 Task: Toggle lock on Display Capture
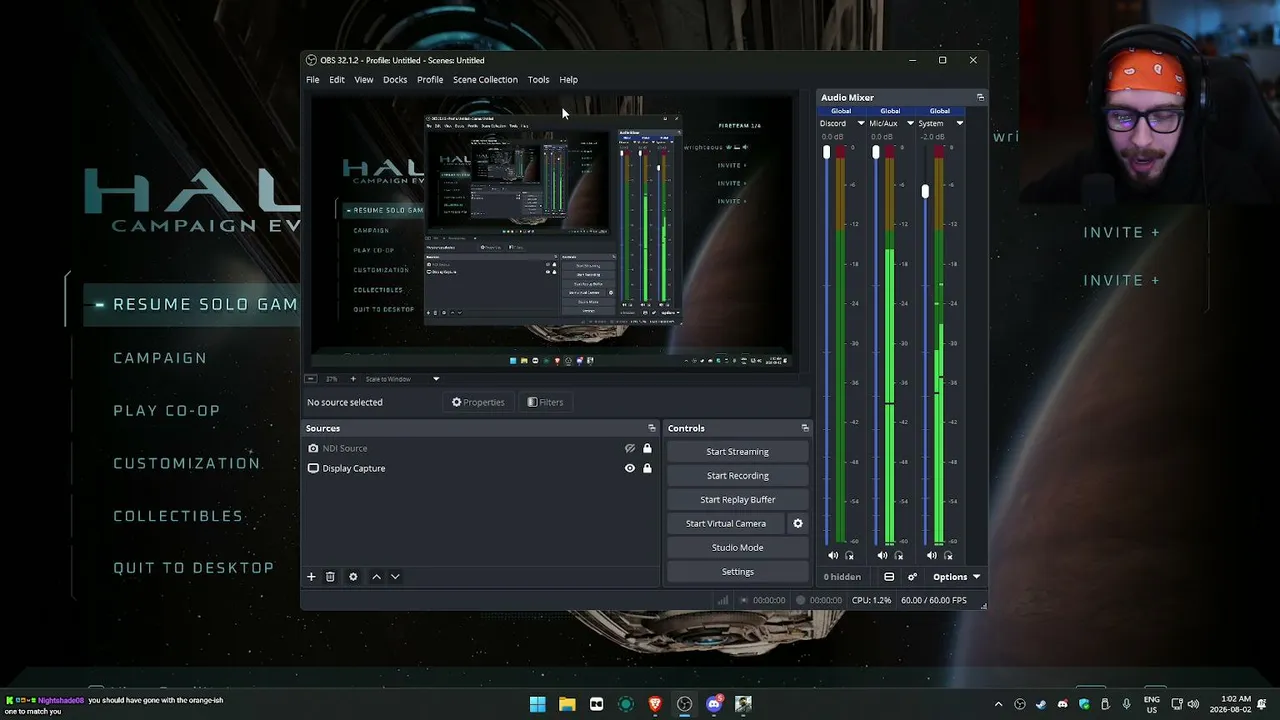click(x=647, y=468)
